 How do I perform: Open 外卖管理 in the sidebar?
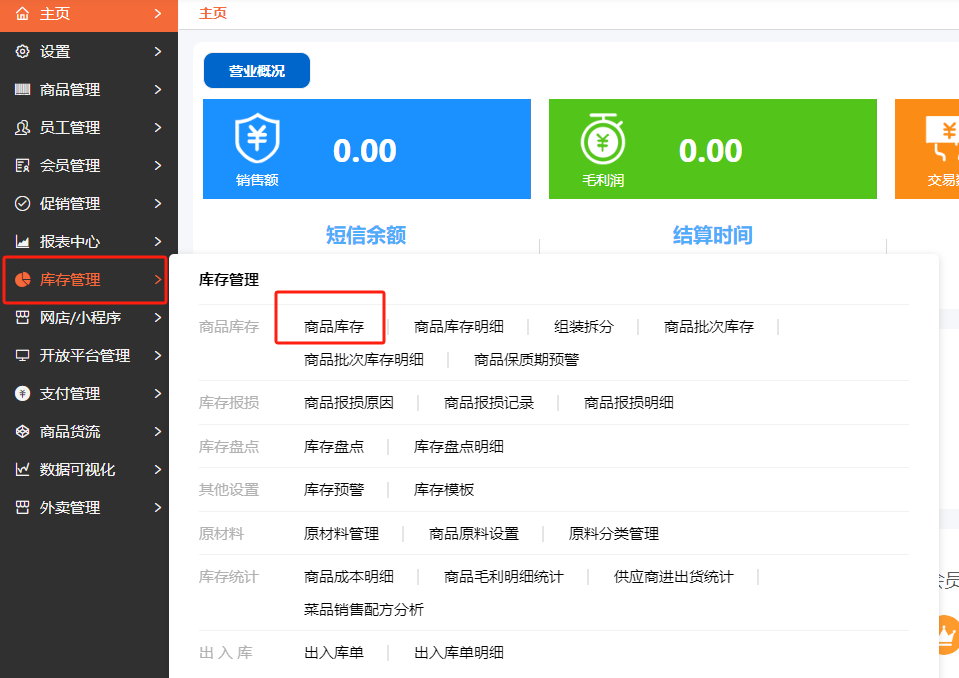click(x=70, y=508)
